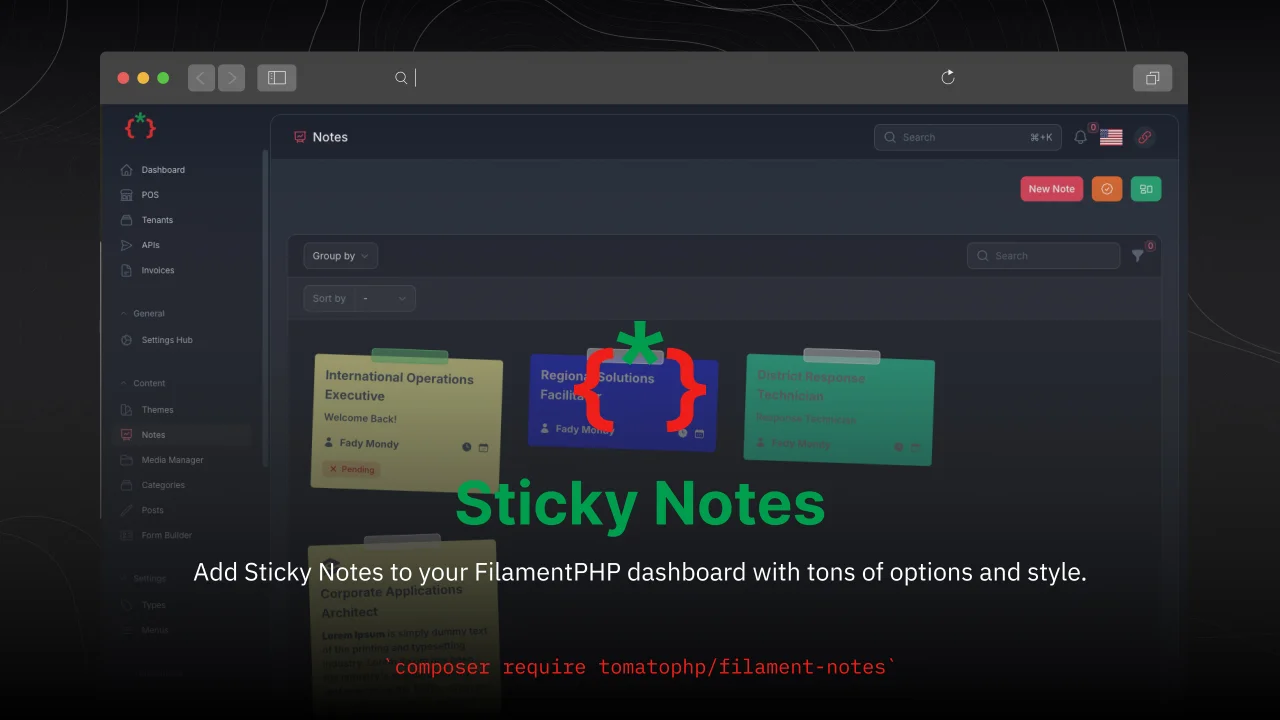Click the search field inside the notes panel
Viewport: 1280px width, 720px height.
[1043, 255]
